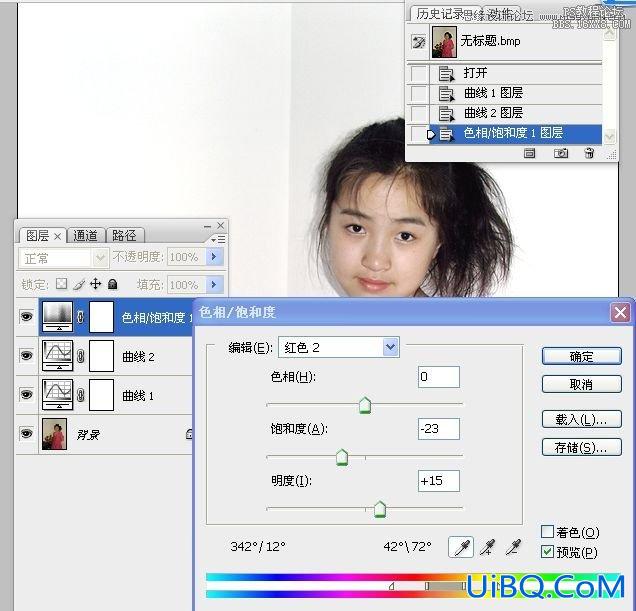Image resolution: width=636 pixels, height=611 pixels.
Task: Click the 无标题.bmp snapshot thumbnail in History
Action: pos(445,42)
